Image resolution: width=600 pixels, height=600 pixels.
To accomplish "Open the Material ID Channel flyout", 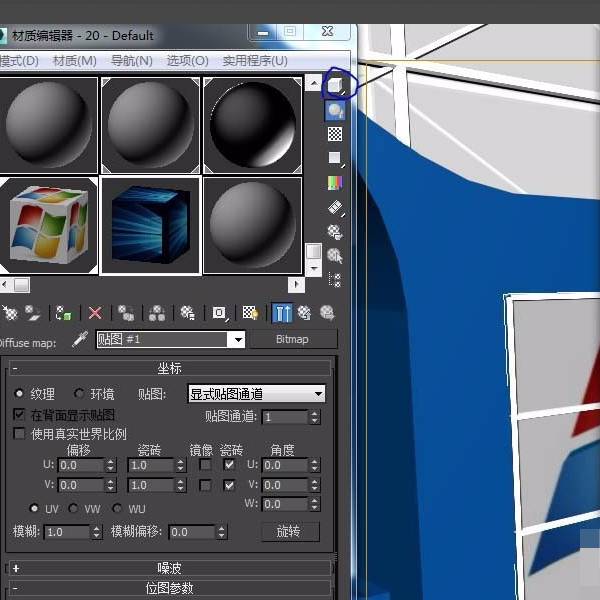I will pyautogui.click(x=220, y=313).
